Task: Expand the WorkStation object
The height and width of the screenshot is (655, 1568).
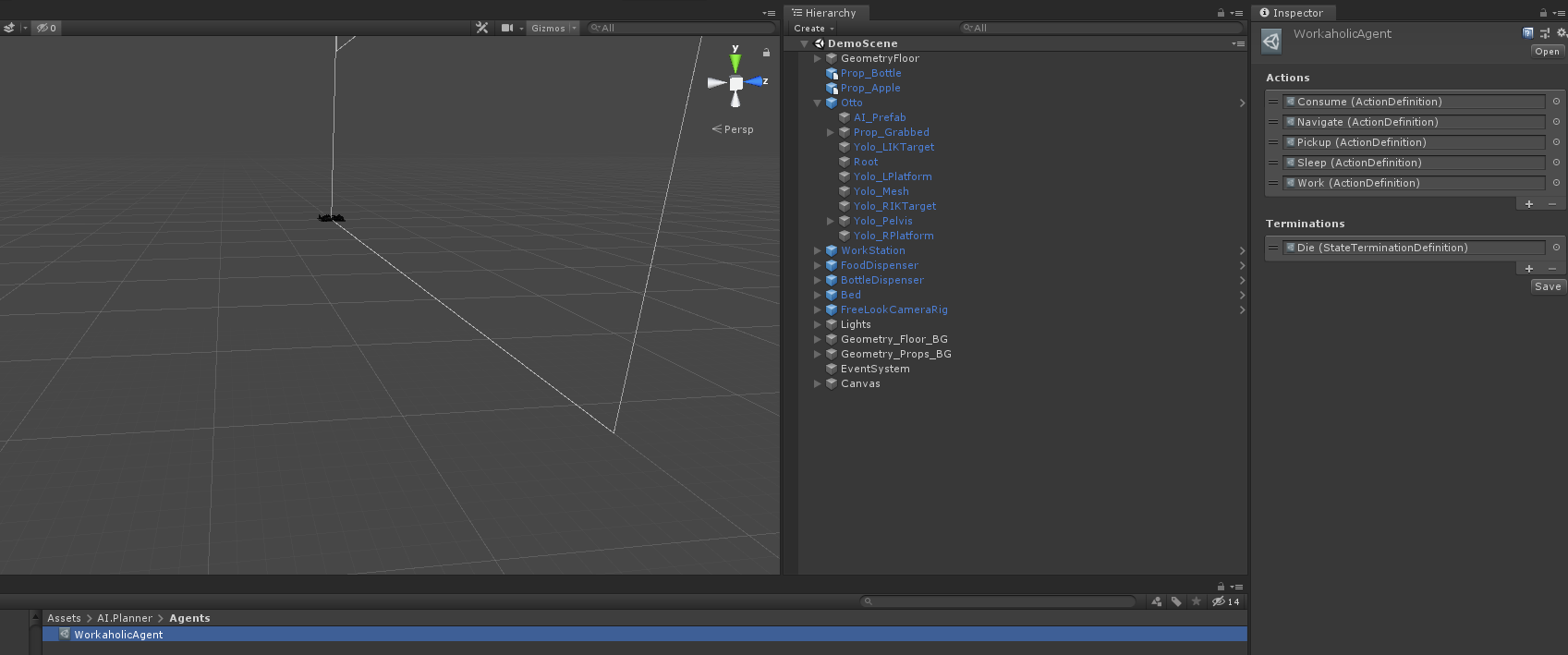Action: pyautogui.click(x=818, y=250)
